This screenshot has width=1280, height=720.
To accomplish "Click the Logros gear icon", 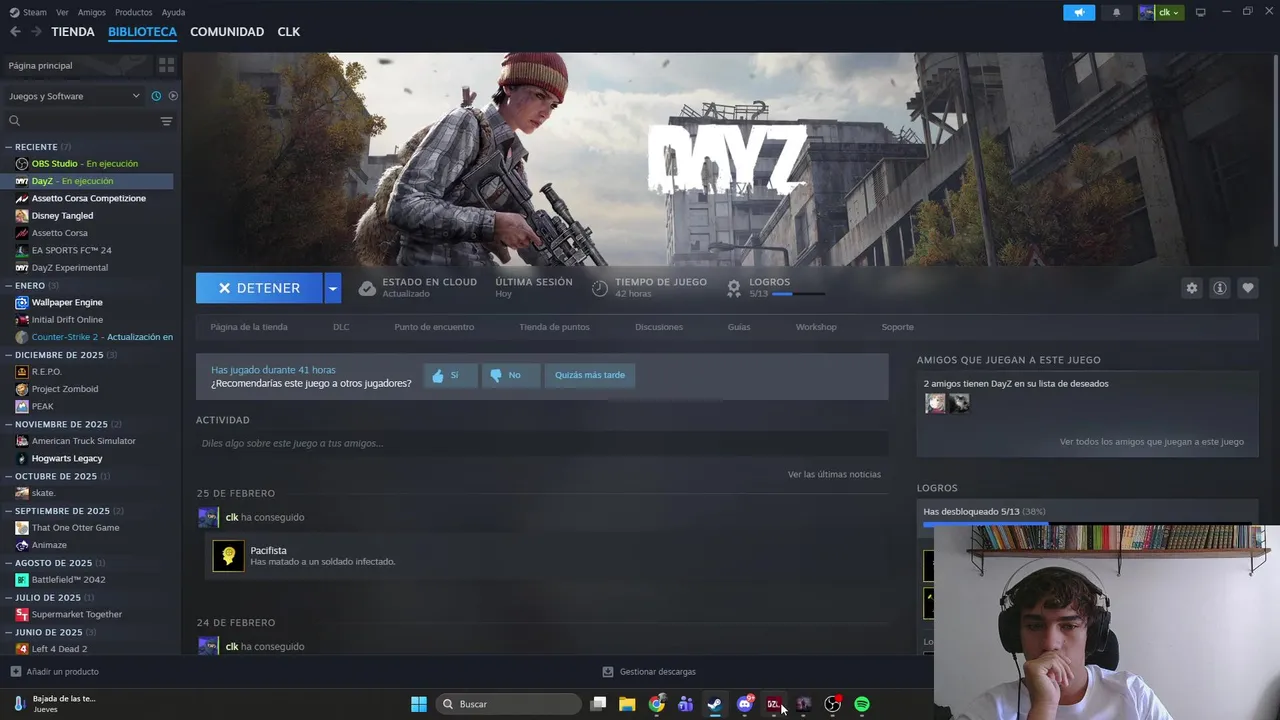I will click(734, 288).
